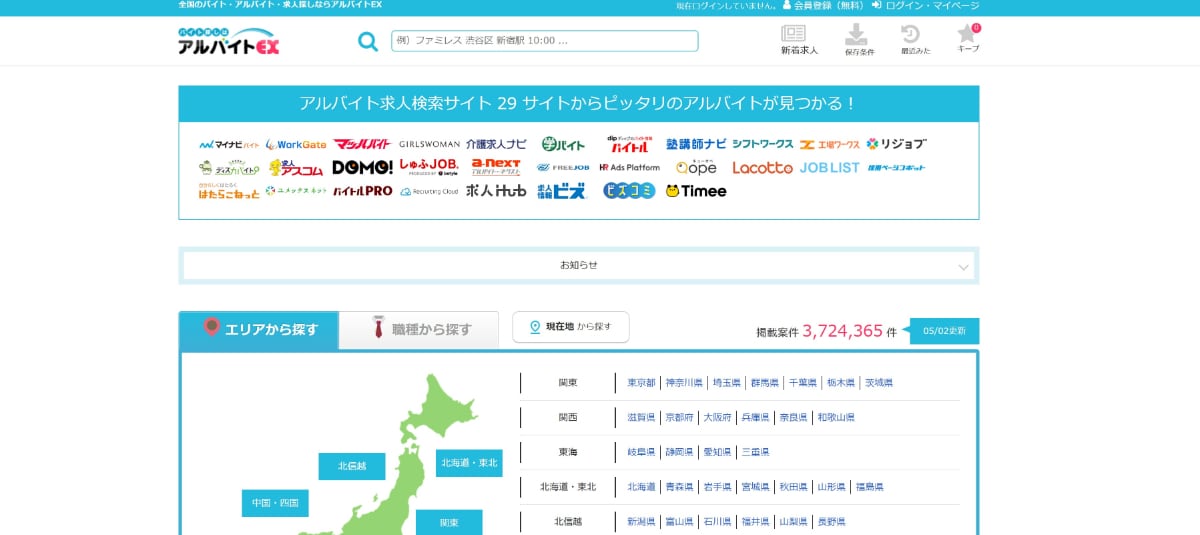Click the 介護求人ナビ logo
The width and height of the screenshot is (1200, 535).
click(x=496, y=144)
